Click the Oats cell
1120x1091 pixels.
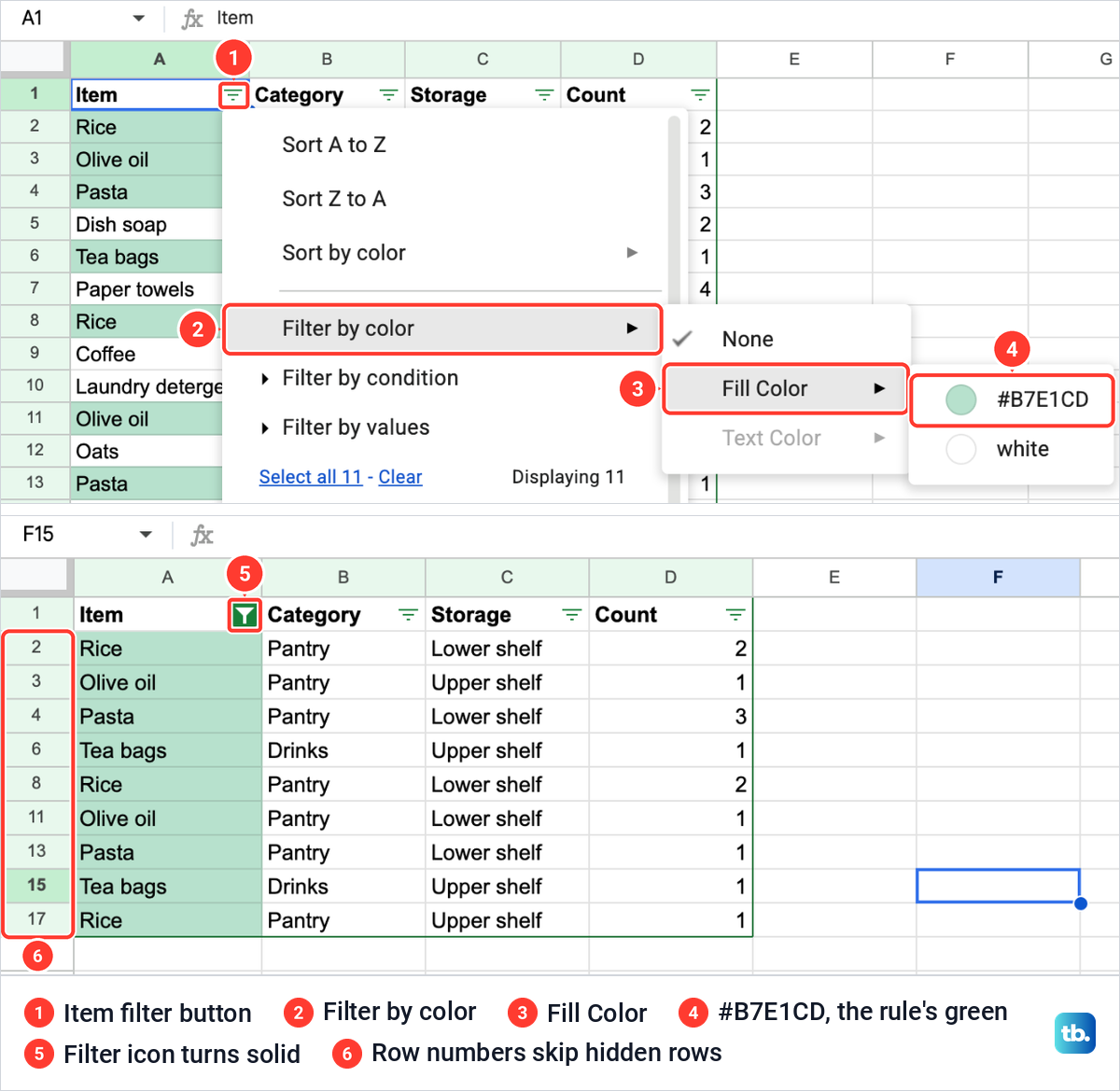[x=147, y=452]
